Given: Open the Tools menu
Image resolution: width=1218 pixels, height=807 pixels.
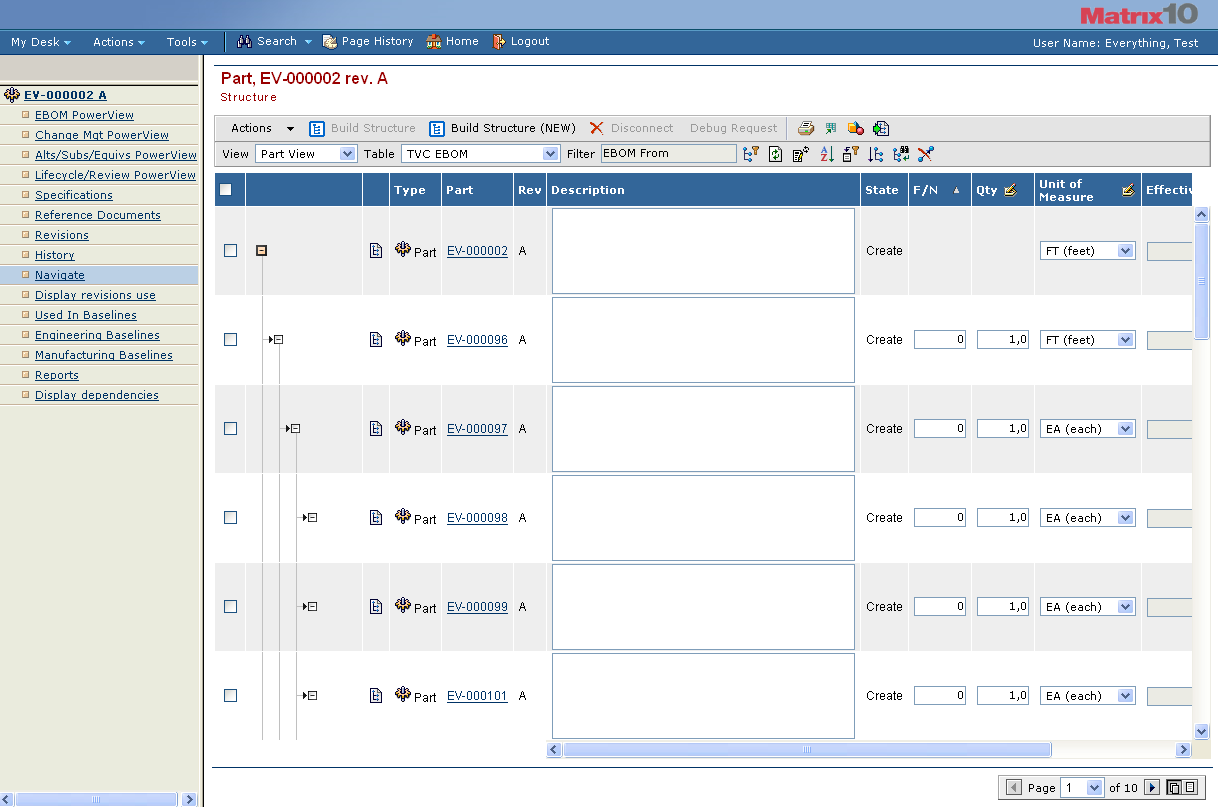Looking at the screenshot, I should (187, 42).
